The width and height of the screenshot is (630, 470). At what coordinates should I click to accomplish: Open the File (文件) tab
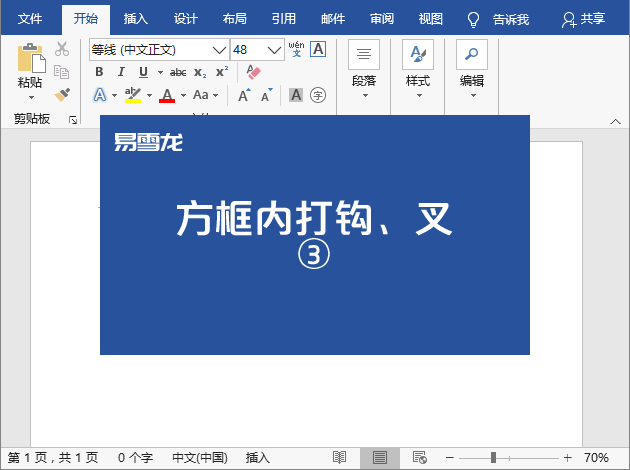pos(30,18)
